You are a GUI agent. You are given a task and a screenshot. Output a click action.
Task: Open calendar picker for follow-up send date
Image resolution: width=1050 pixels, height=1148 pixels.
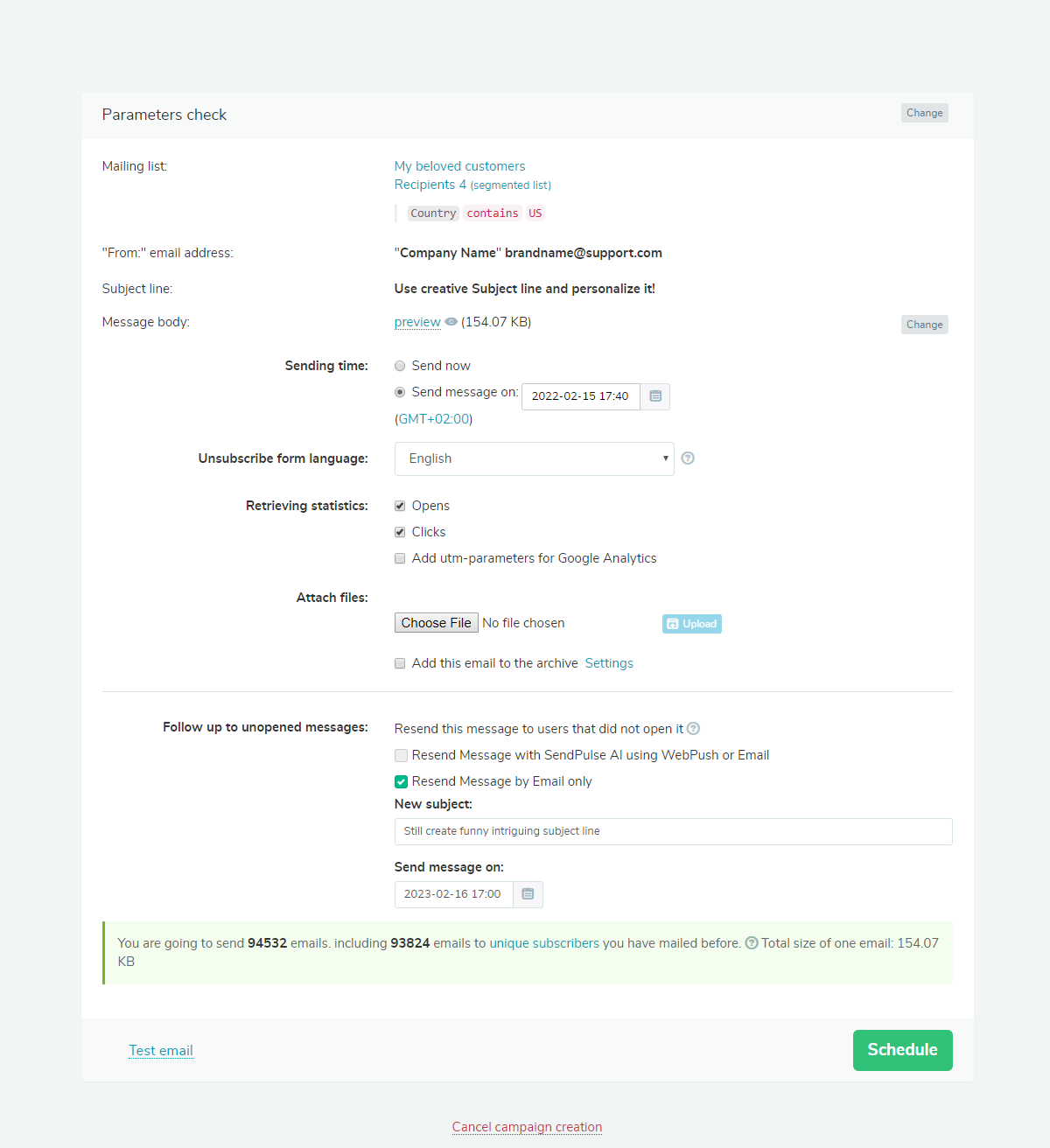[x=528, y=894]
